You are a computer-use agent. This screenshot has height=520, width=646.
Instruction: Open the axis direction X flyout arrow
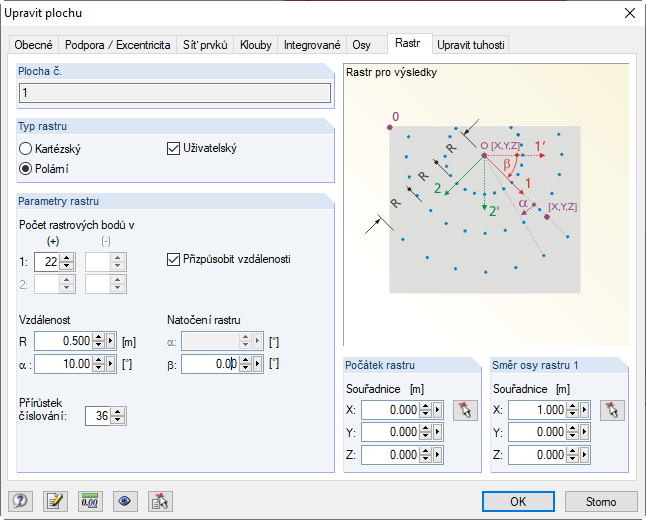pyautogui.click(x=584, y=410)
